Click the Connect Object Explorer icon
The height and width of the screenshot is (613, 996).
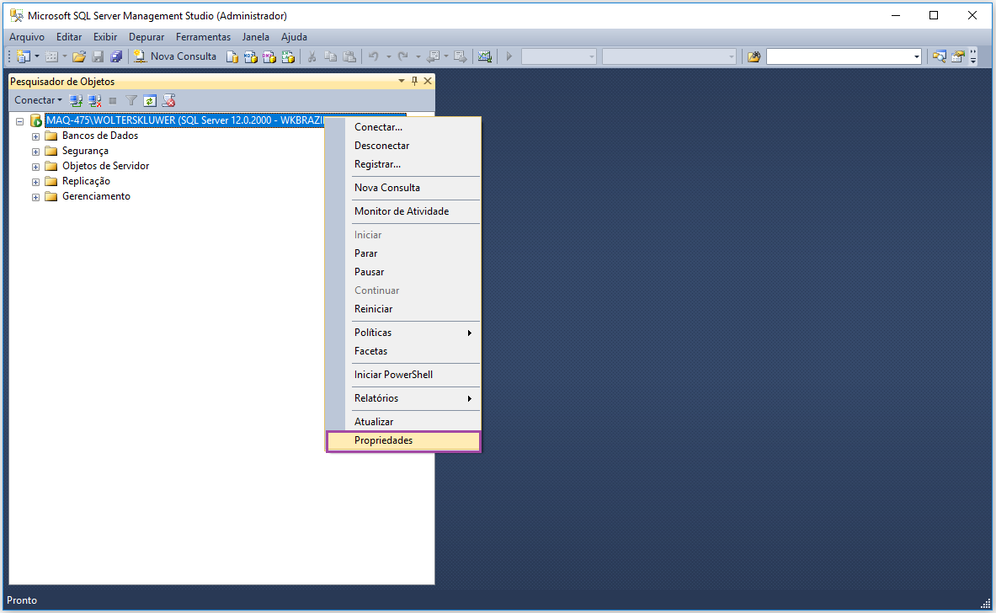point(76,100)
